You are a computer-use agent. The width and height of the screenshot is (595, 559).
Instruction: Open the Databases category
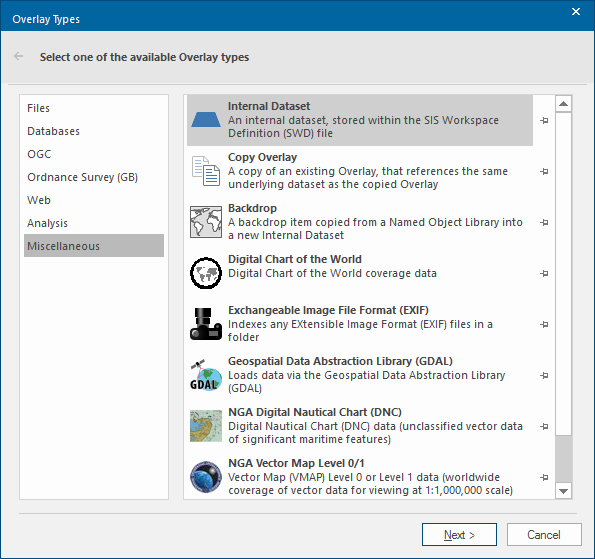[94, 131]
